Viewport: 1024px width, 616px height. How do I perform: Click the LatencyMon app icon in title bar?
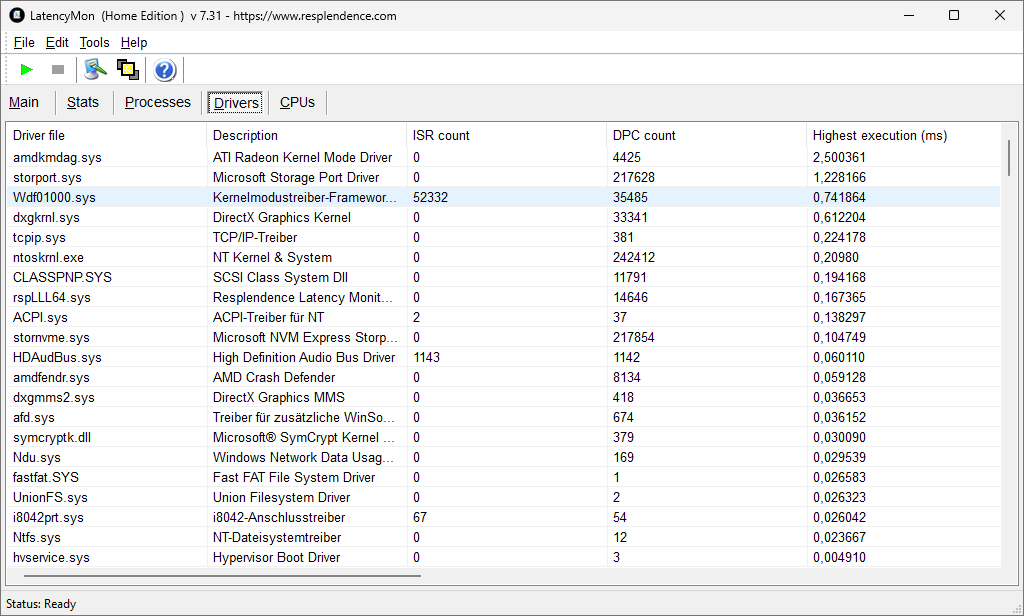(x=16, y=15)
